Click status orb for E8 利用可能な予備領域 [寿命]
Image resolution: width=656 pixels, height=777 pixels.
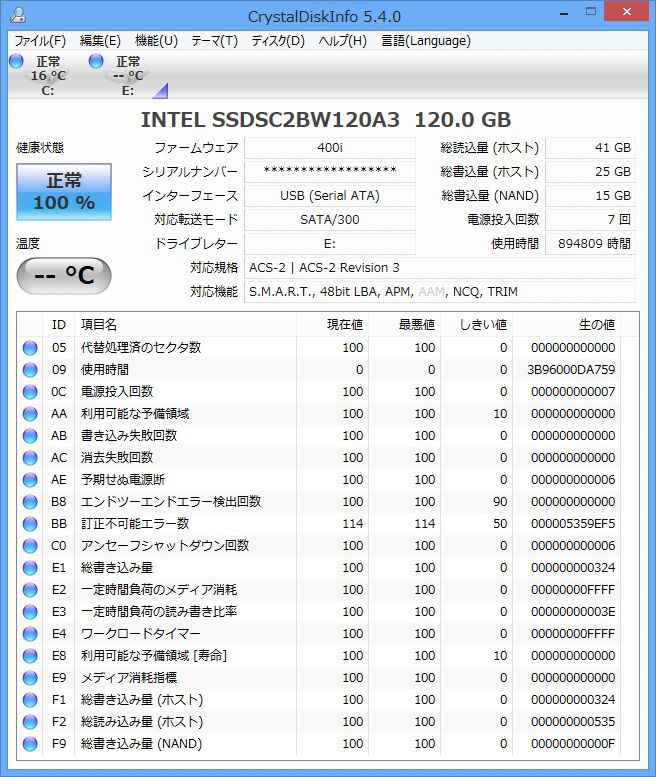pos(30,656)
